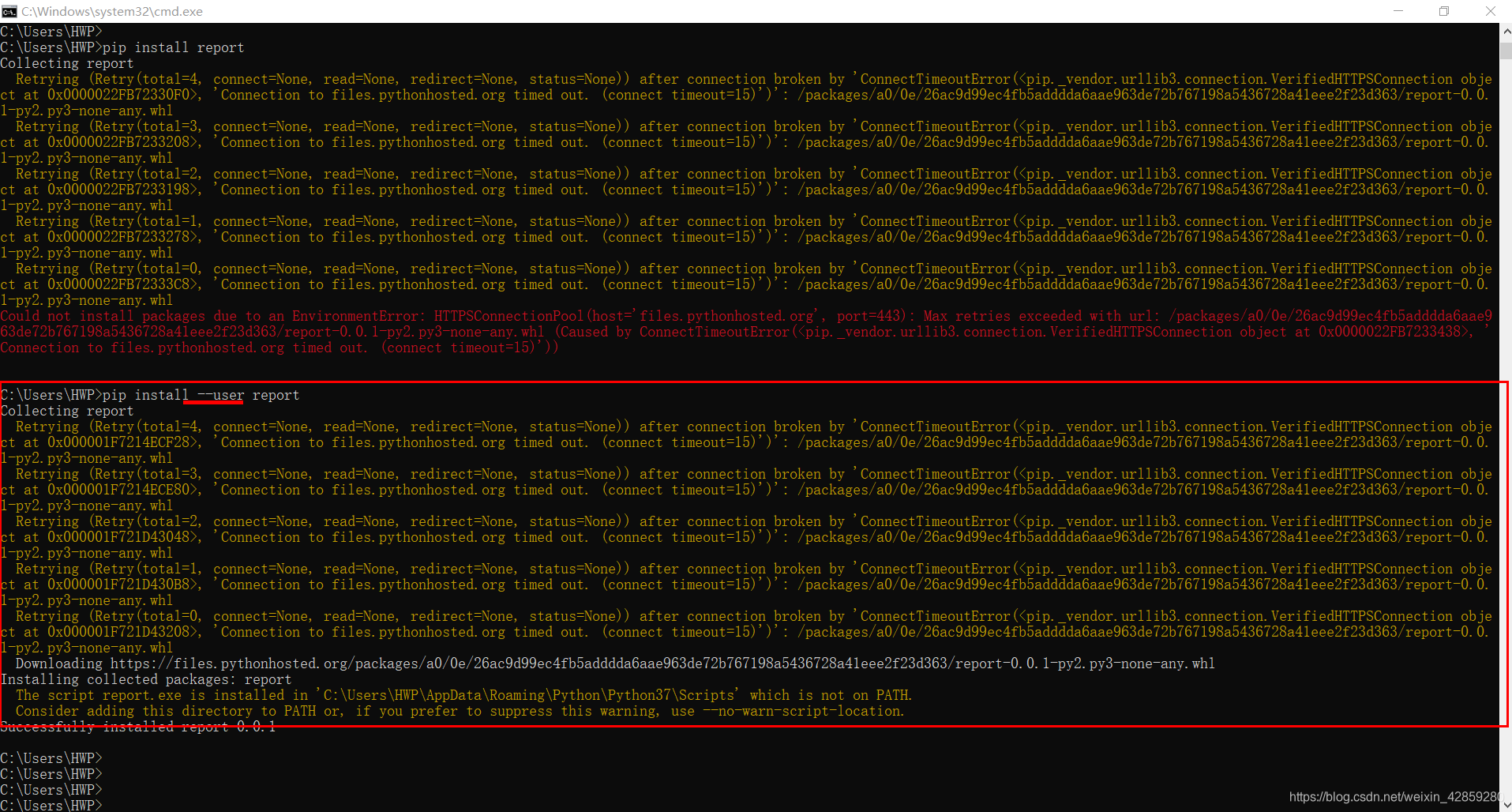Click the scrollbar up arrow
The image size is (1512, 812).
coord(1506,32)
